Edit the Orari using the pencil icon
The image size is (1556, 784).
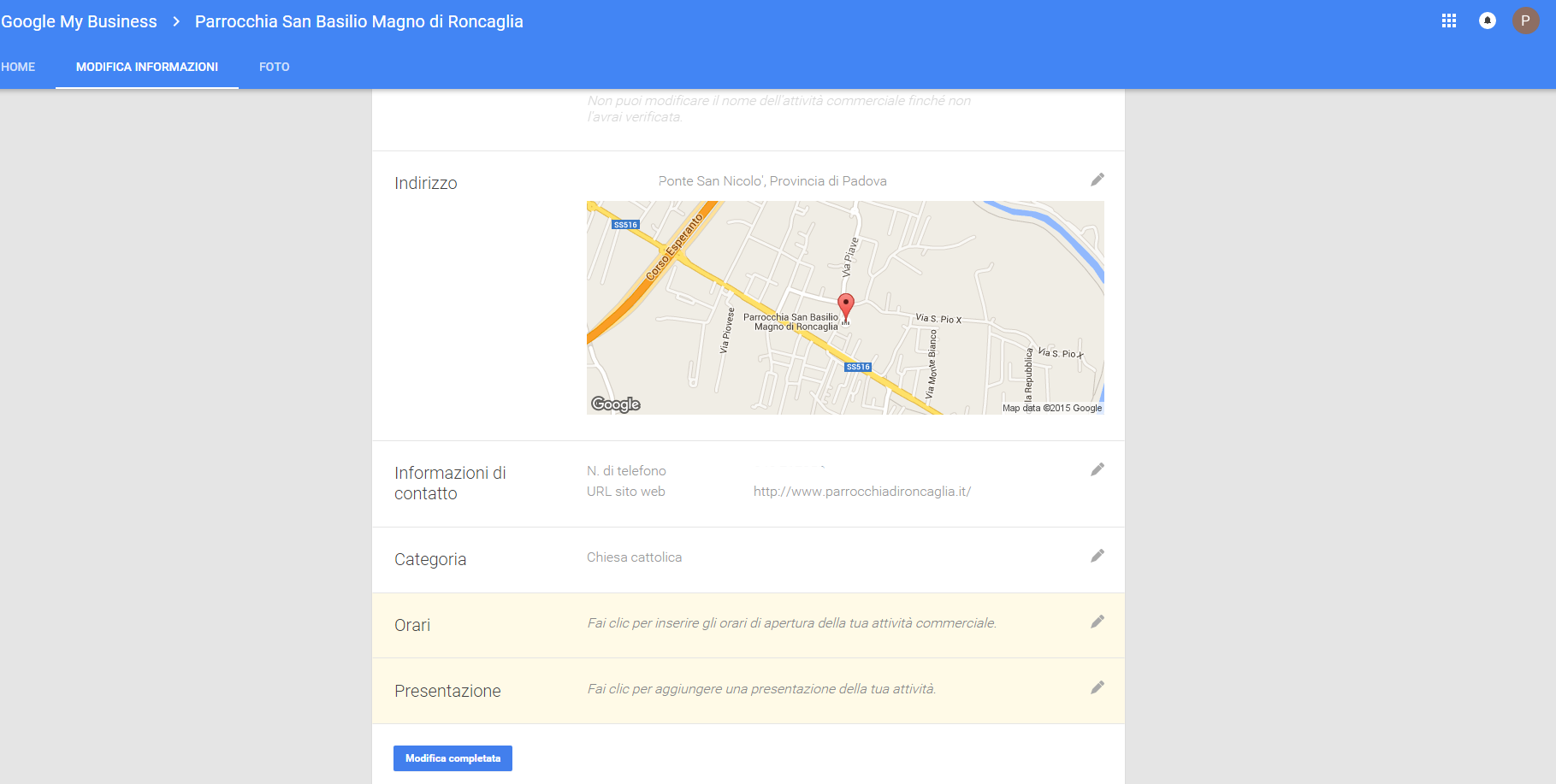click(x=1097, y=622)
